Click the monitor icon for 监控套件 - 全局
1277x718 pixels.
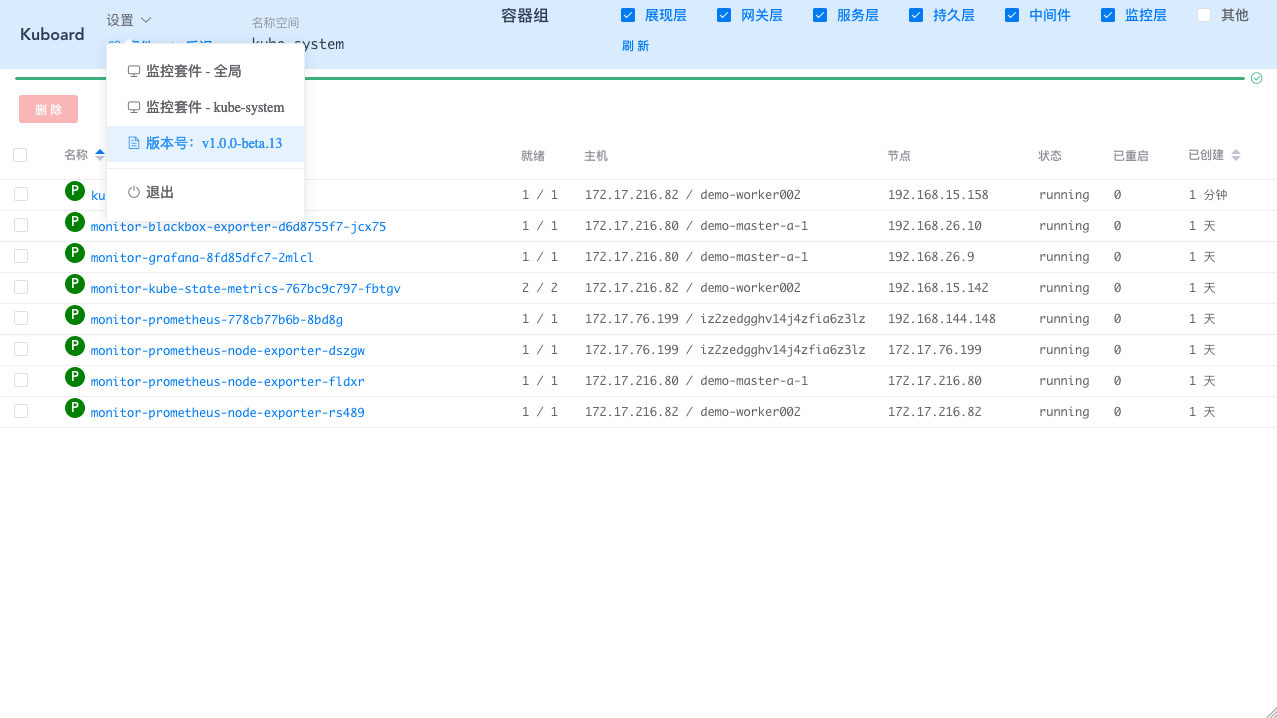[134, 71]
